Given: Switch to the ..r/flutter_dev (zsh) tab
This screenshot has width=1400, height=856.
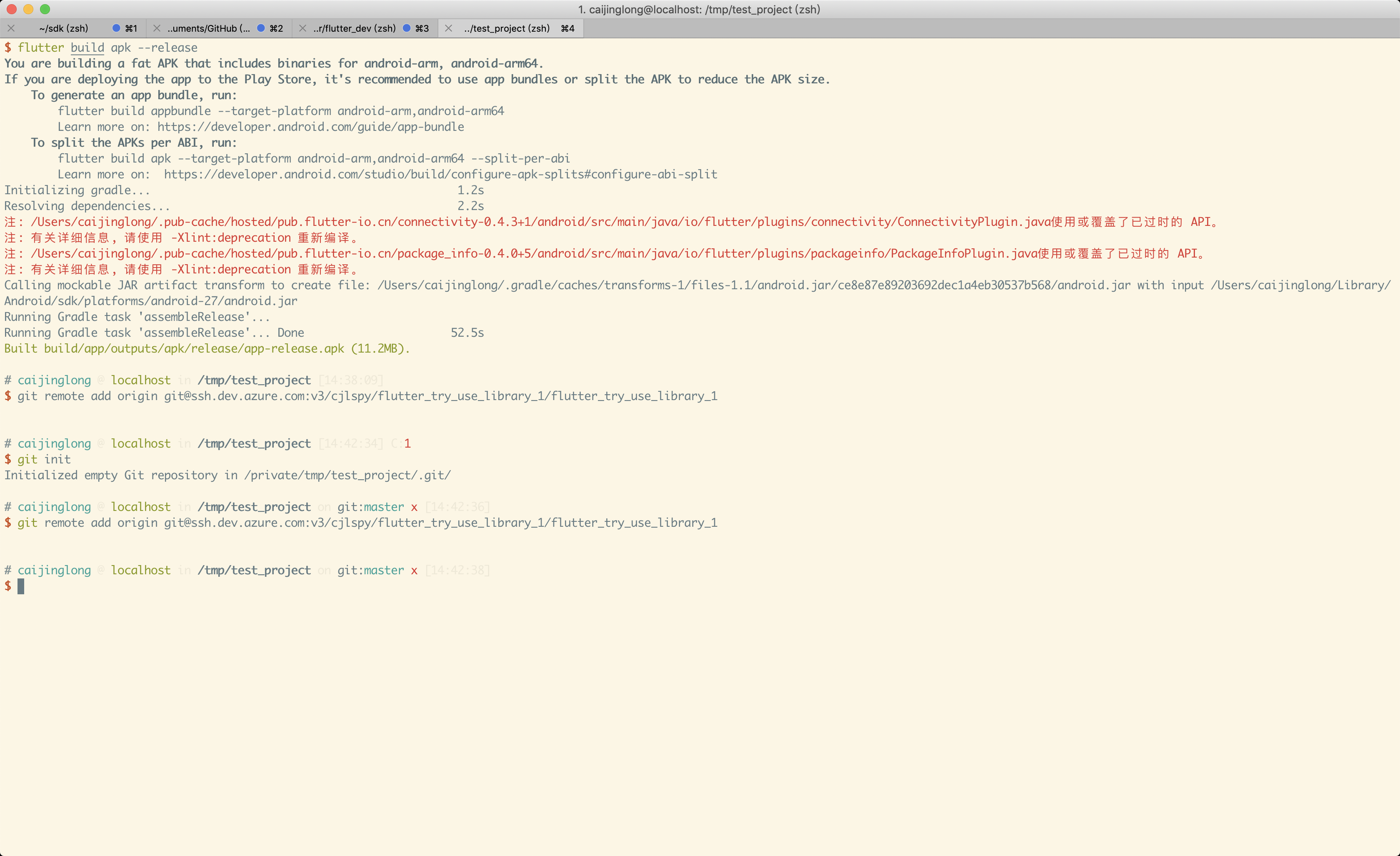Looking at the screenshot, I should coord(355,28).
